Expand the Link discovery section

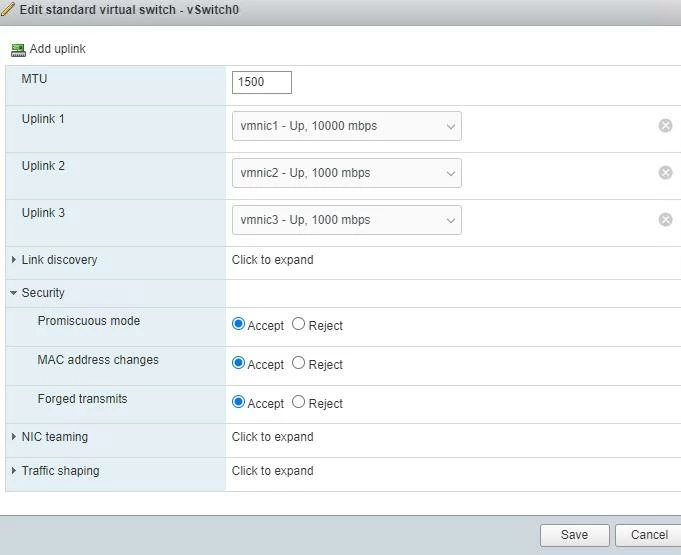[13, 260]
